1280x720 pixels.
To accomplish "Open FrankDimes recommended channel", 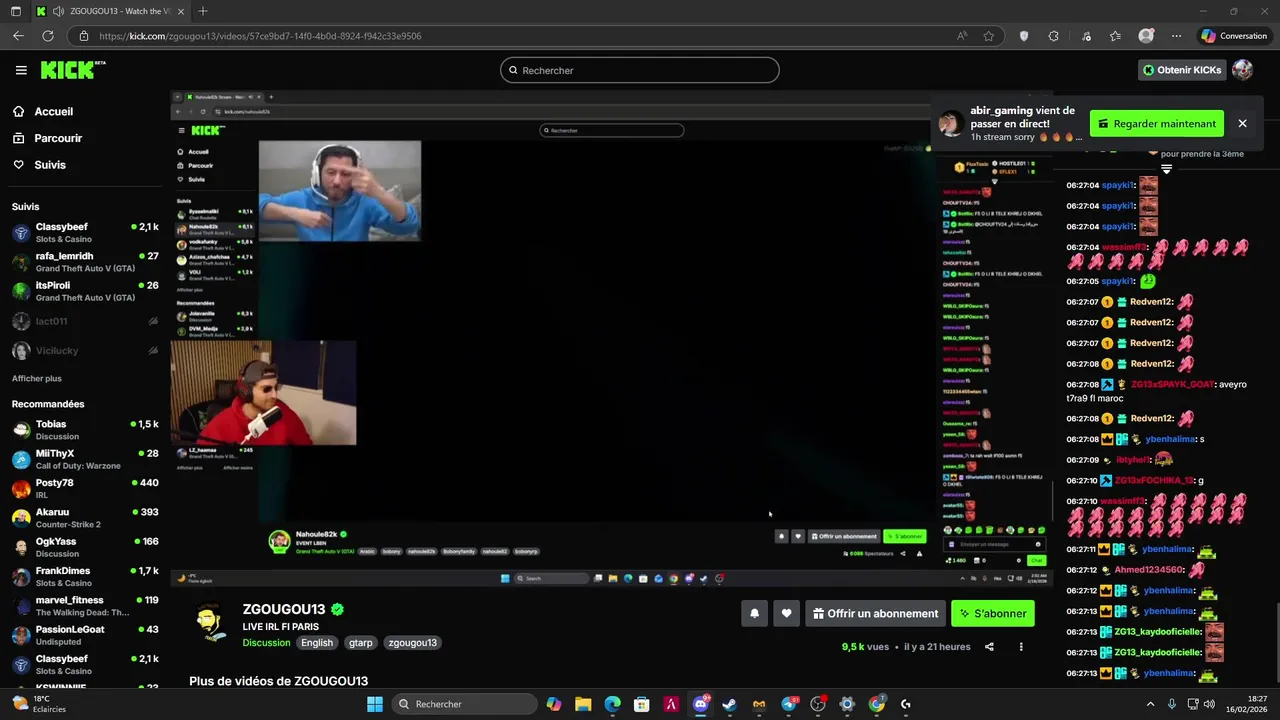I will click(x=84, y=577).
